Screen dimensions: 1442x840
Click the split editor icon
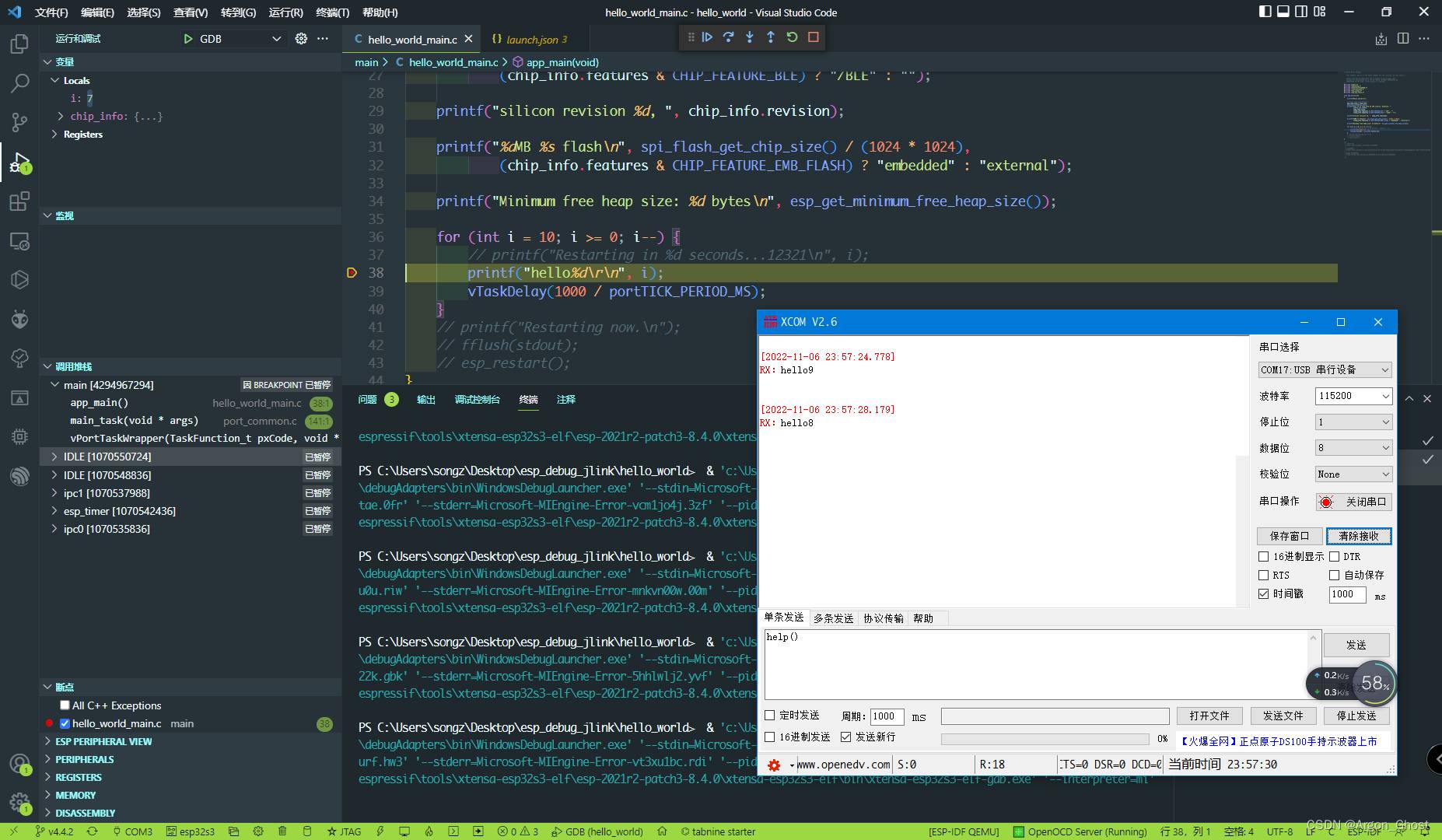[x=1402, y=39]
